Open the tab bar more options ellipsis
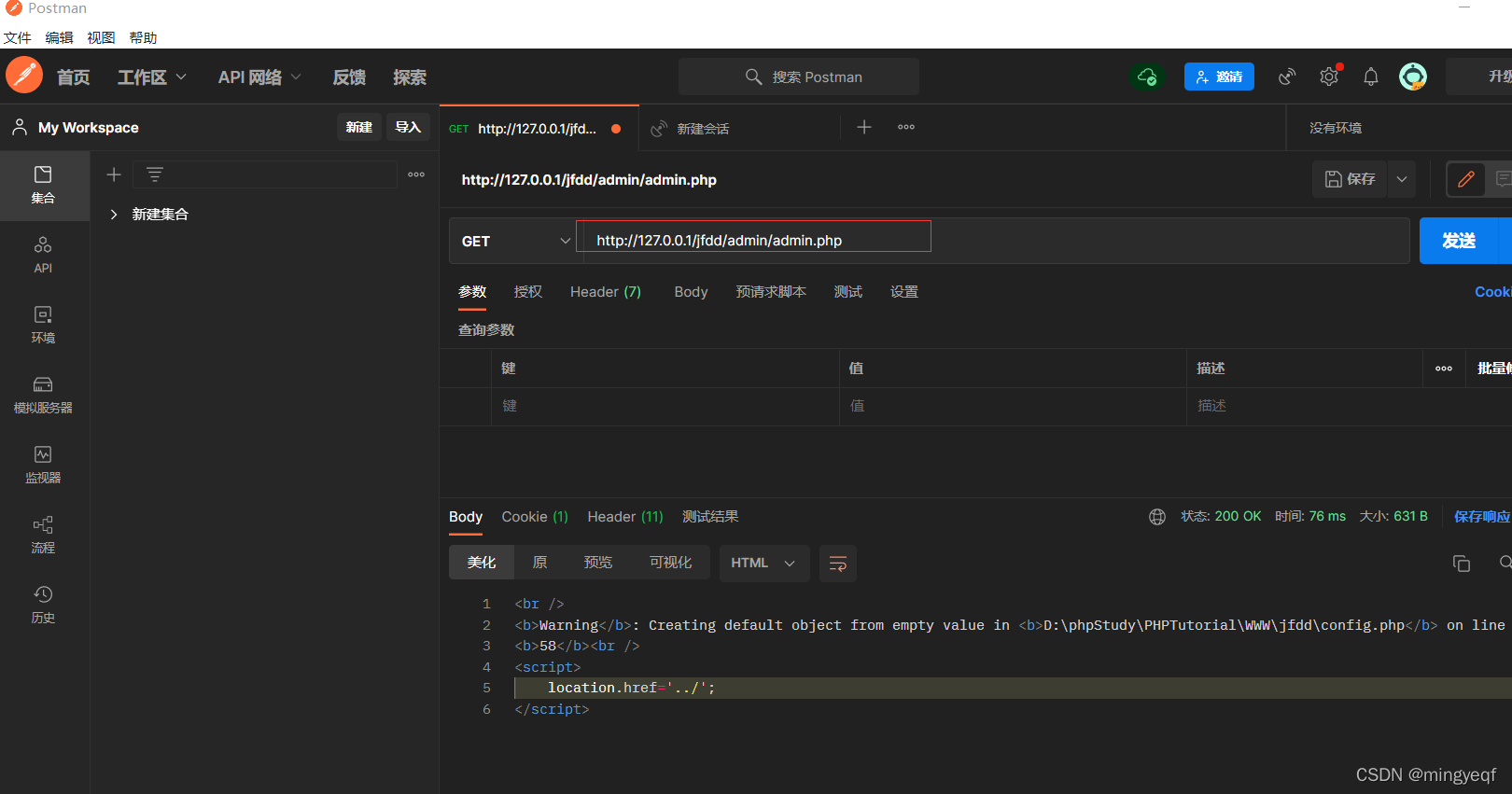1512x794 pixels. [906, 127]
